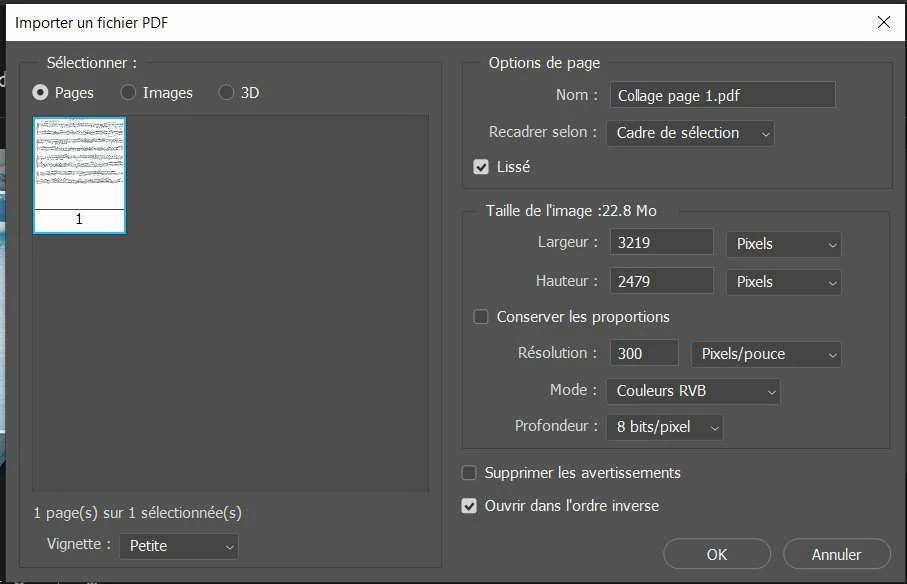Open the Pixels/pouce resolution units dropdown

[766, 354]
